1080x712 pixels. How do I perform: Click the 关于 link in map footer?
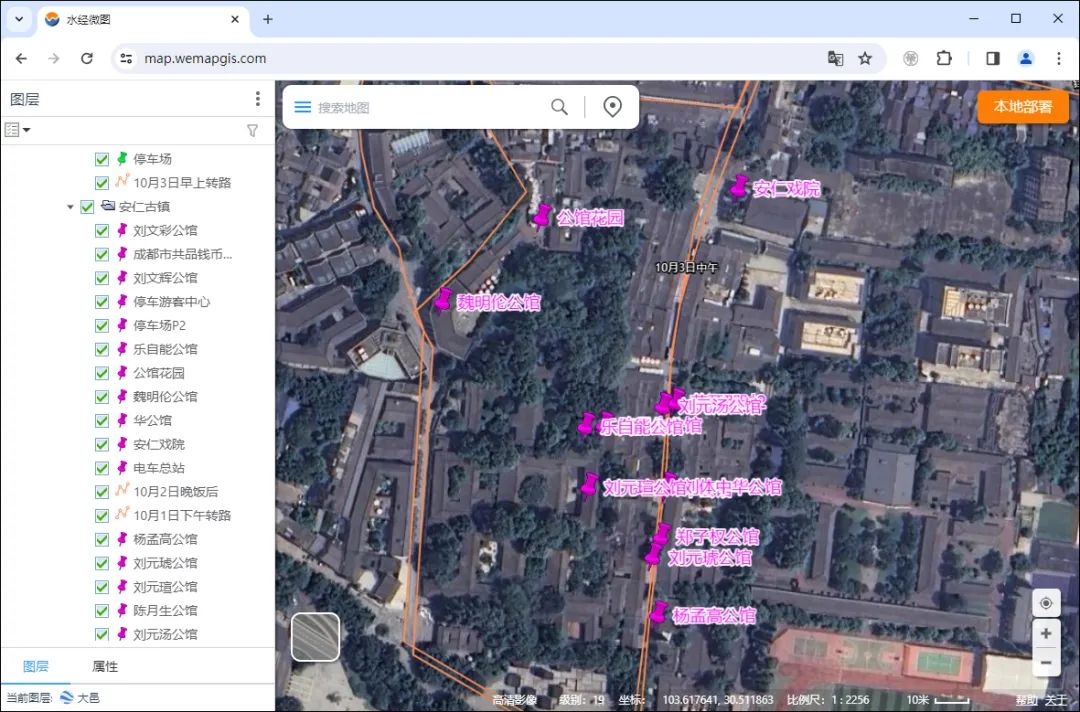pyautogui.click(x=1055, y=700)
